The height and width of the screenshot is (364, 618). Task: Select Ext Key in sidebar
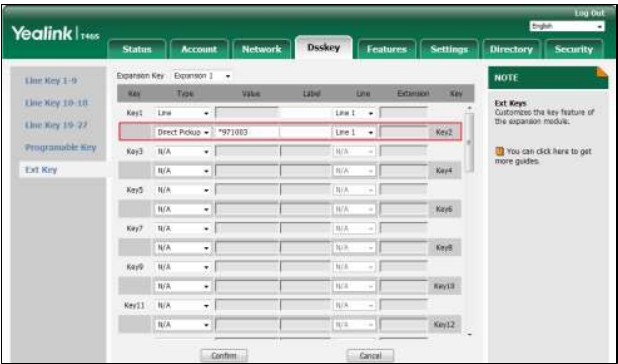41,170
